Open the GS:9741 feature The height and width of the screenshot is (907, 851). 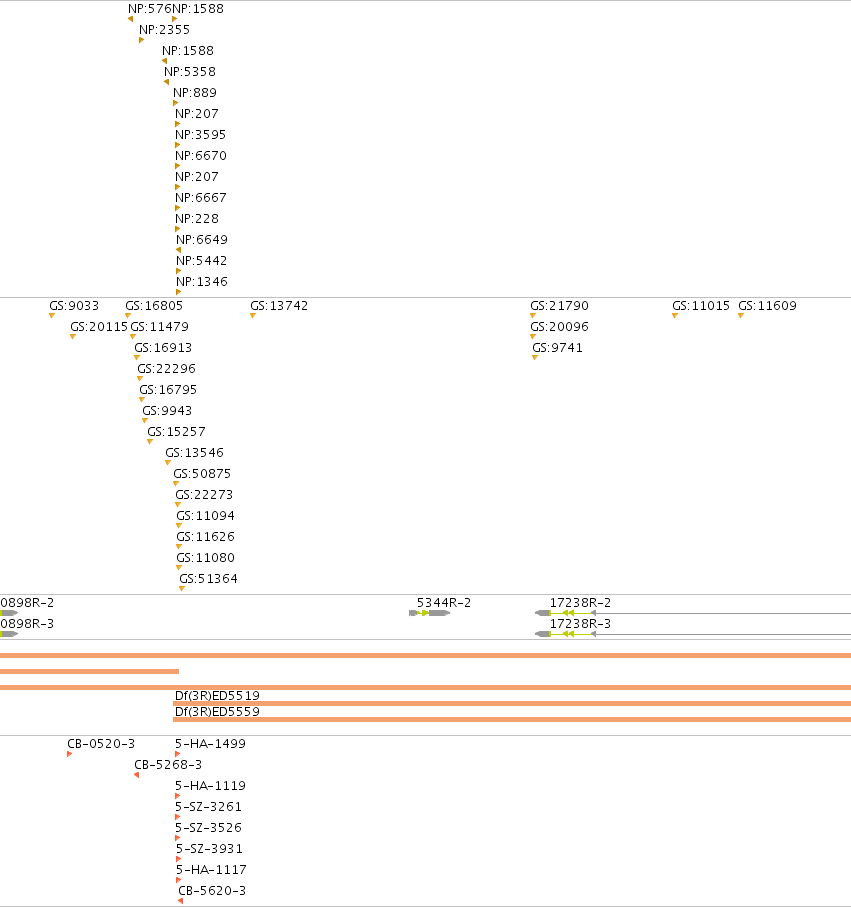coord(558,348)
